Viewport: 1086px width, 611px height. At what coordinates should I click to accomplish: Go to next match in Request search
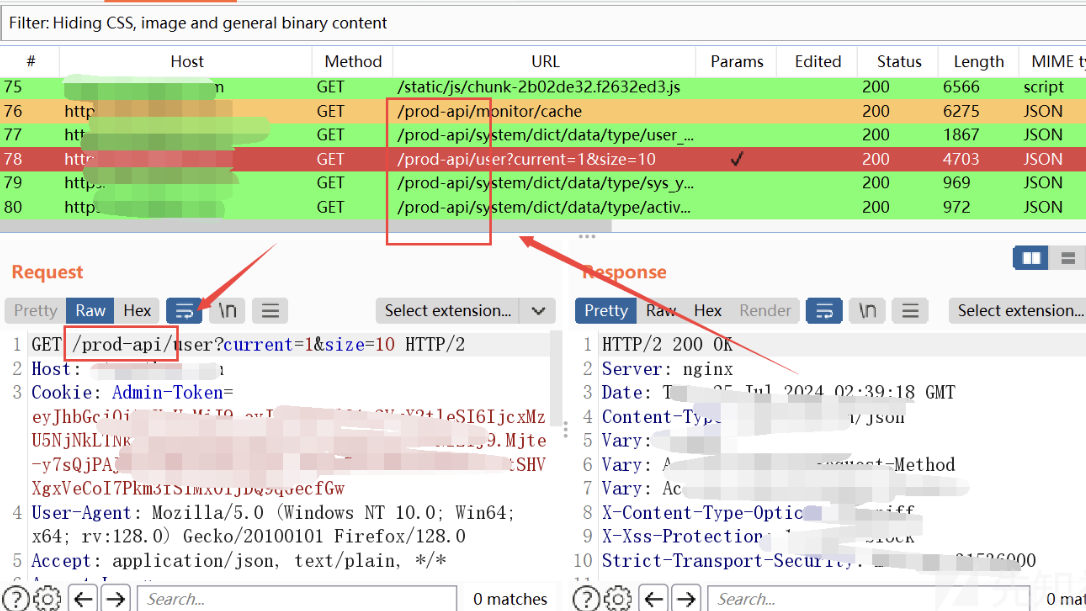(x=116, y=599)
